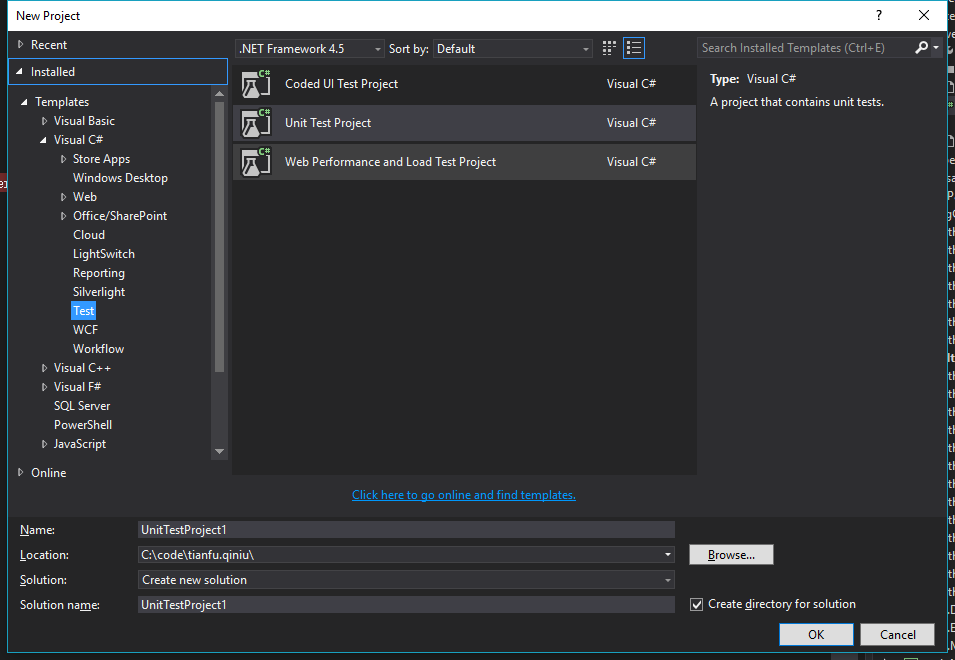Choose Unit Test Project template
955x660 pixels.
[464, 123]
